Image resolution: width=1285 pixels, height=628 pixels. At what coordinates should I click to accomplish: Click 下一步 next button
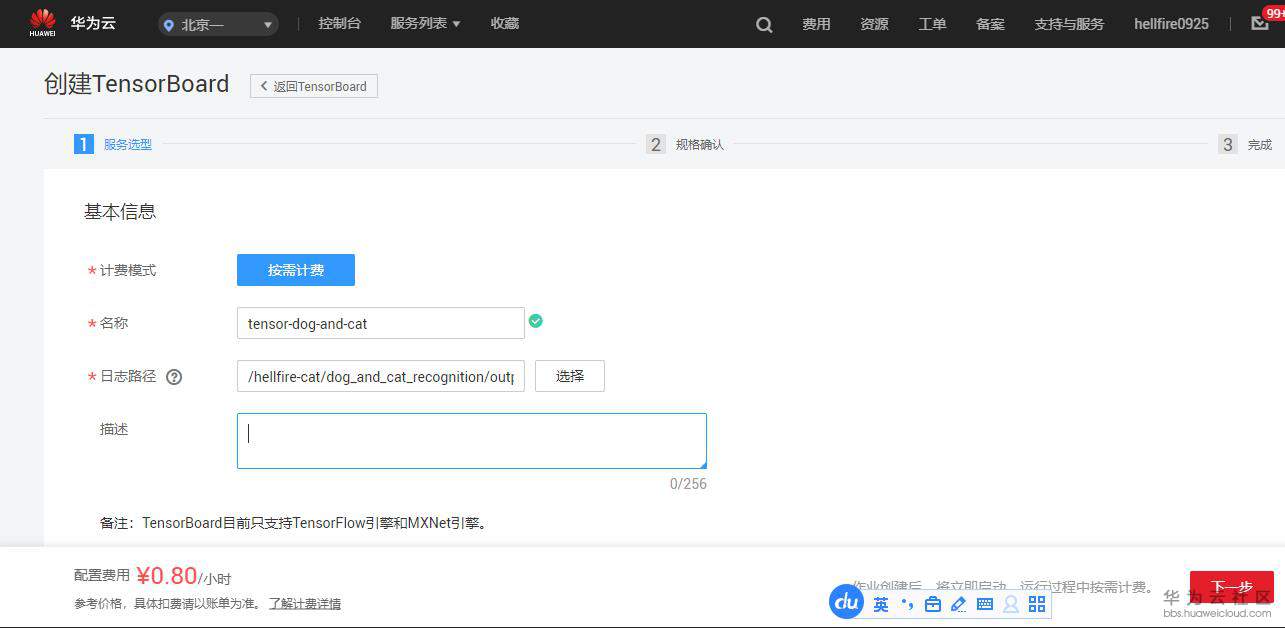click(x=1232, y=587)
